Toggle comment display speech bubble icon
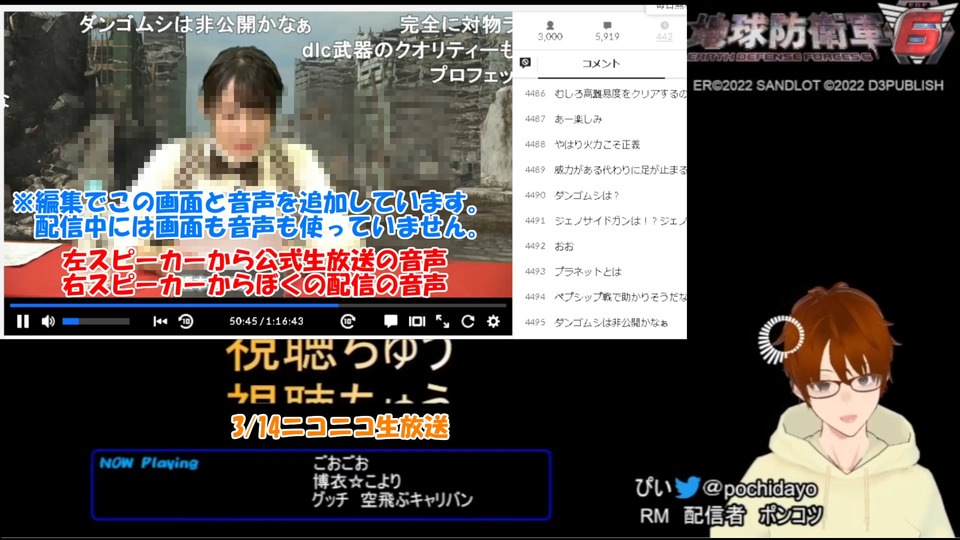This screenshot has width=960, height=540. click(x=390, y=321)
